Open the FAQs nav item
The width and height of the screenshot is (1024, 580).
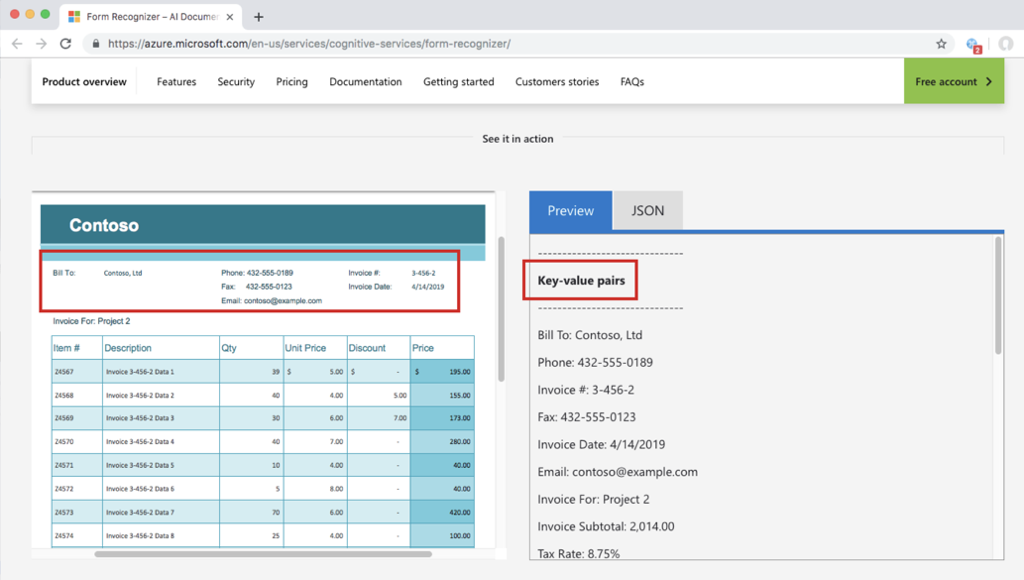tap(632, 82)
